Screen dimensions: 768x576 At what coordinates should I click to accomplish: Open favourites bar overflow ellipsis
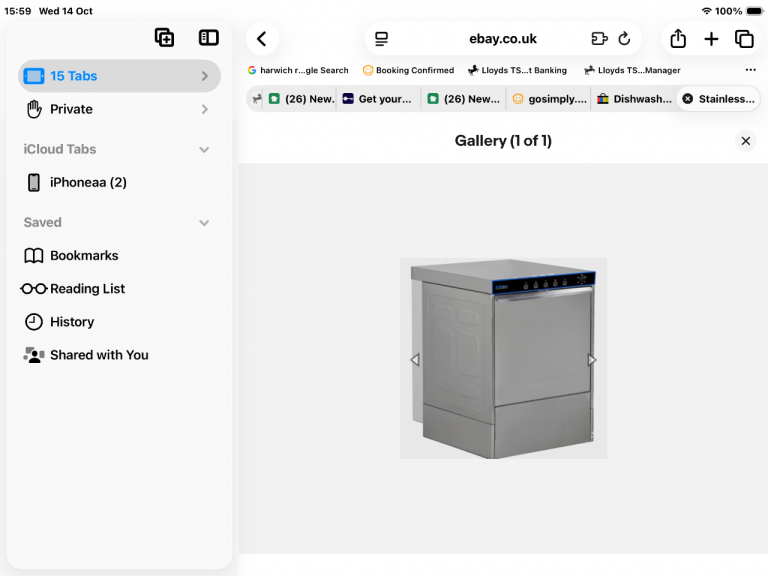750,70
